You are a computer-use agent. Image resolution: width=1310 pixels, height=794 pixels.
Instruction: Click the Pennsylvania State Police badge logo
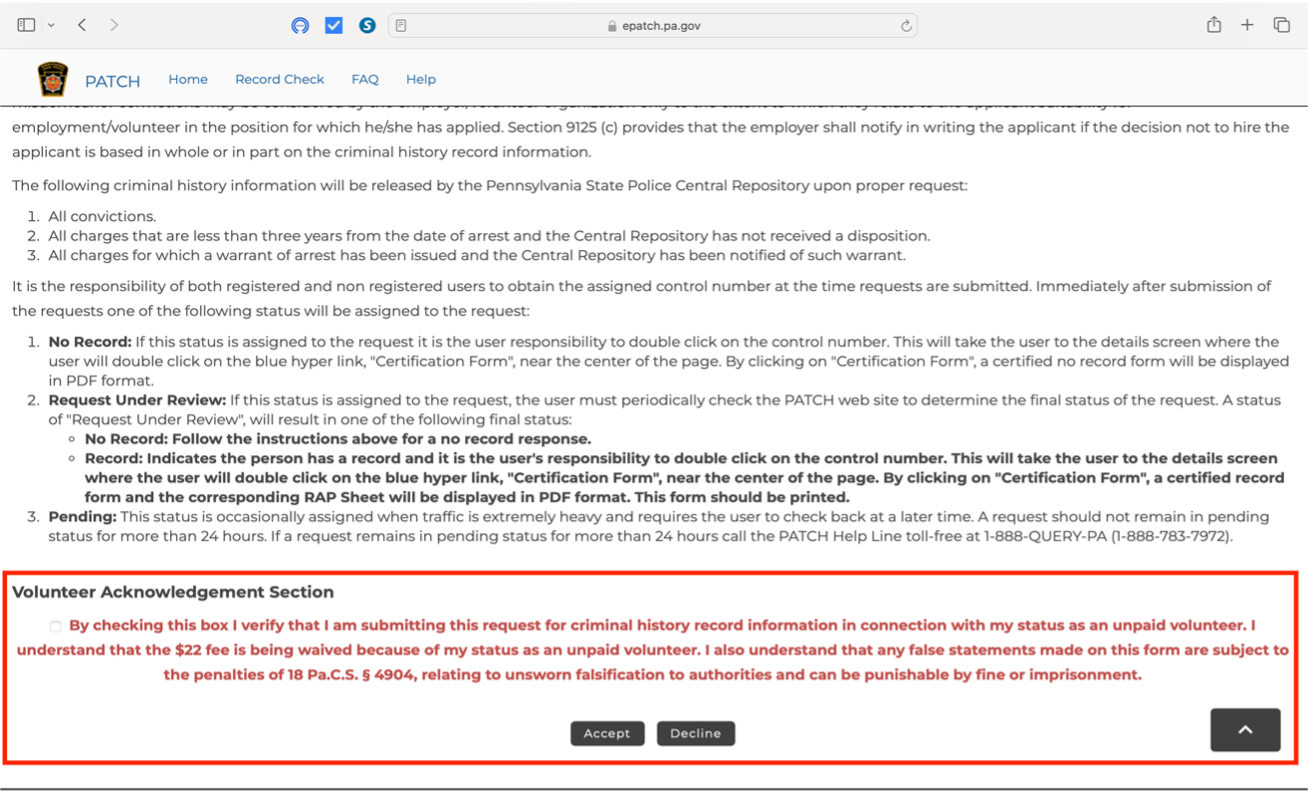(x=53, y=80)
